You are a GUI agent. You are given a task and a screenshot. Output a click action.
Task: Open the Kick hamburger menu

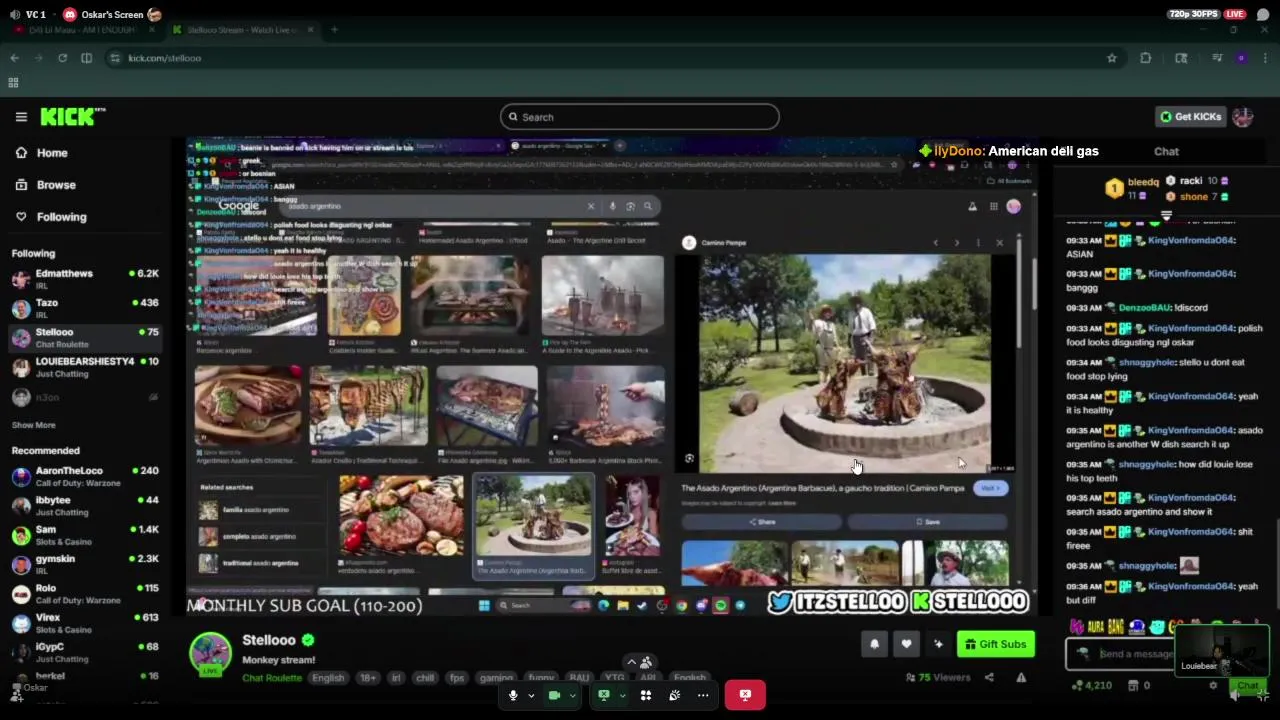[21, 117]
